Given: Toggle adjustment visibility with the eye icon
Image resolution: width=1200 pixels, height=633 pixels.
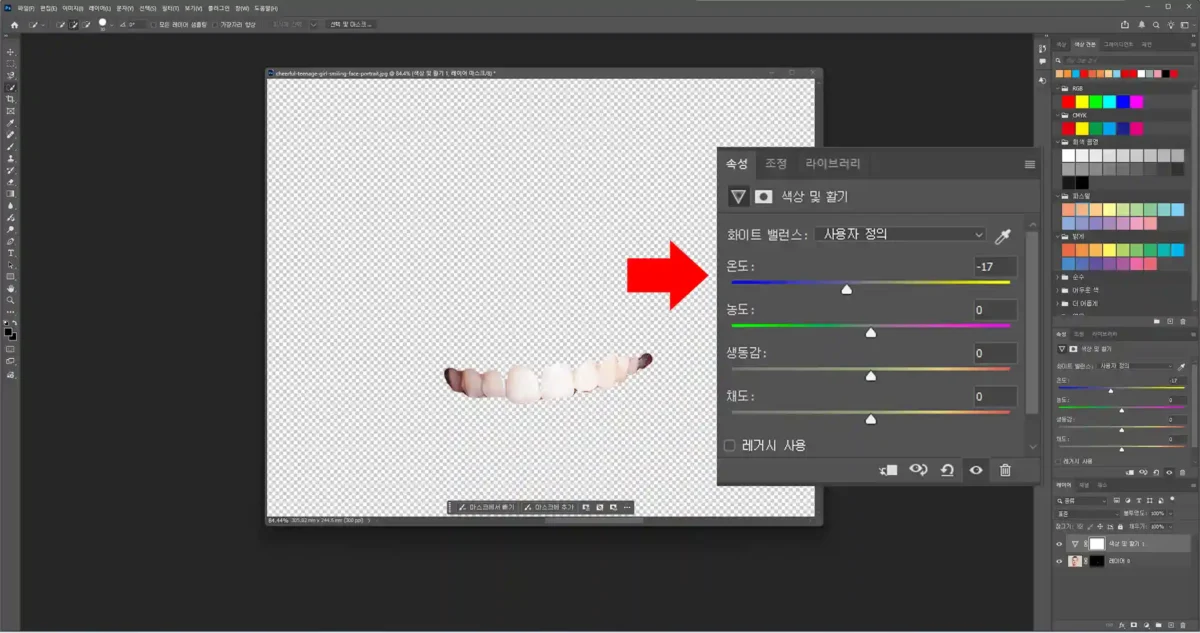Looking at the screenshot, I should click(976, 470).
